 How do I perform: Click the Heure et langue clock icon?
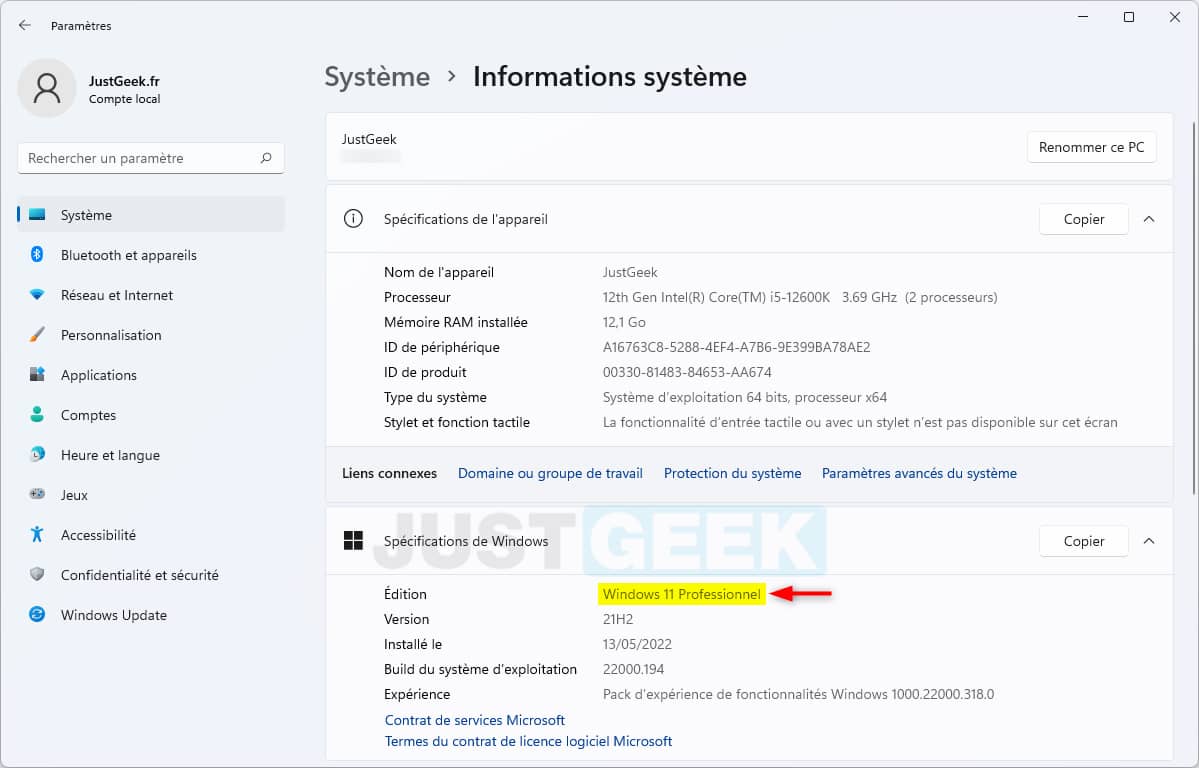37,454
